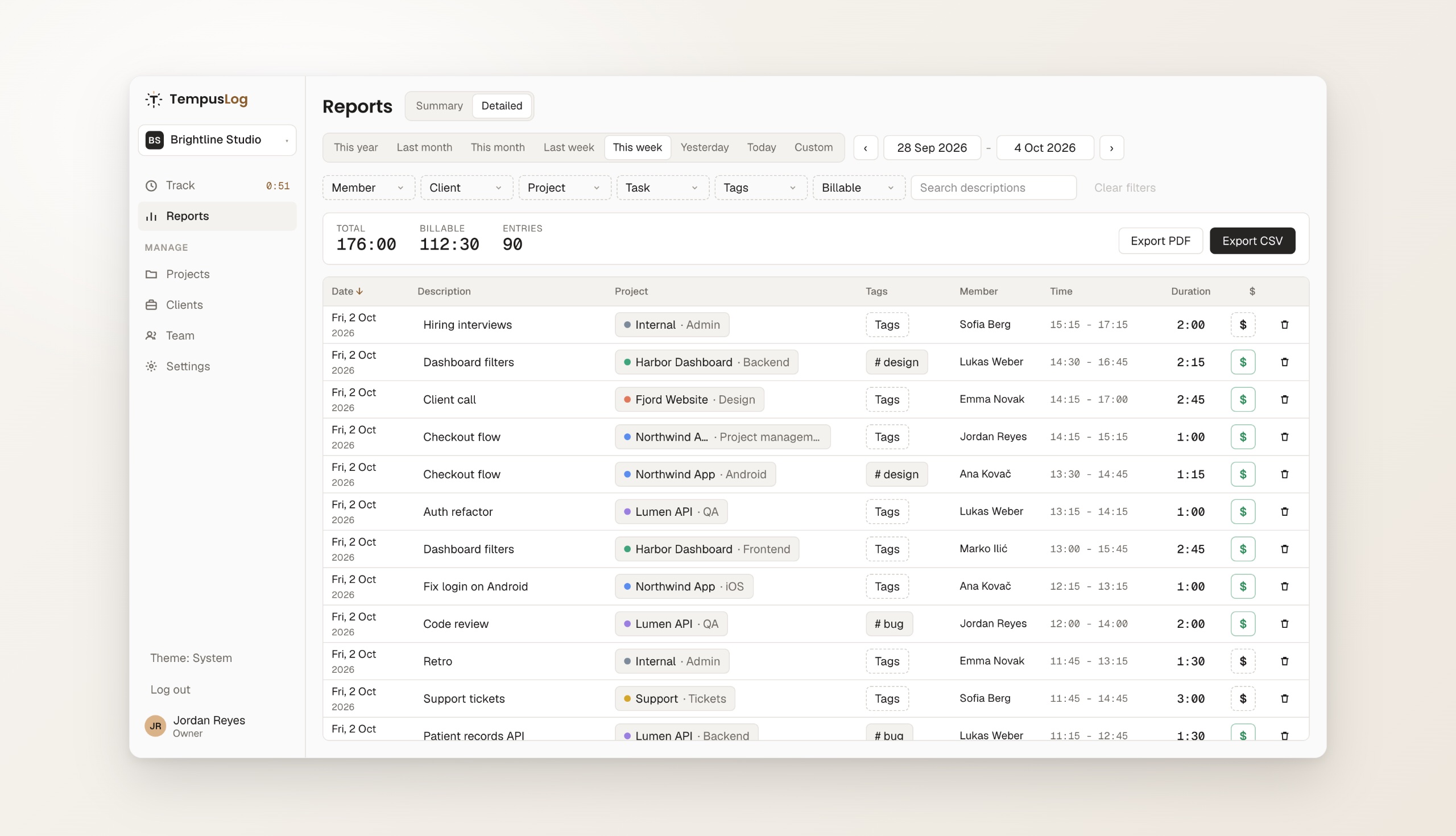The image size is (1456, 836).
Task: Open the Task filter dropdown
Action: click(x=663, y=188)
